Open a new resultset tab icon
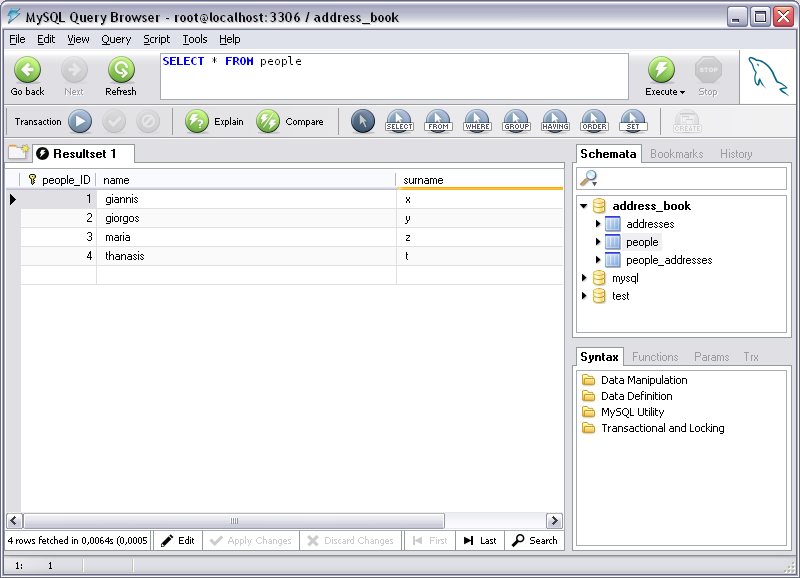This screenshot has width=800, height=578. click(x=18, y=152)
